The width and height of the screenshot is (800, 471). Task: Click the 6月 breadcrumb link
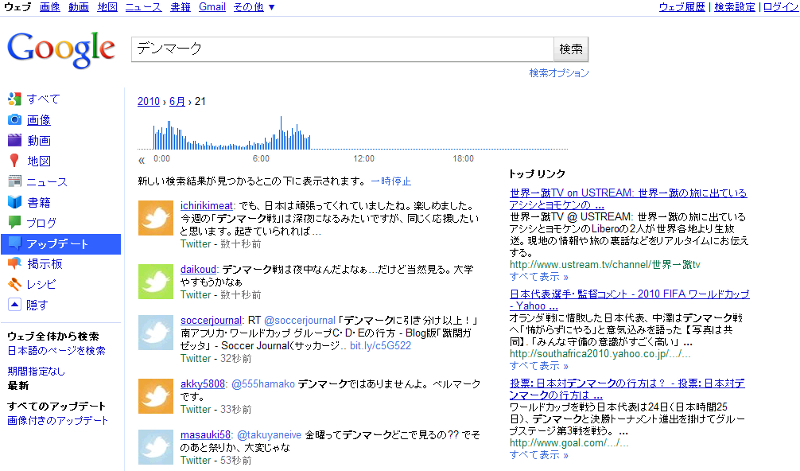pos(177,102)
